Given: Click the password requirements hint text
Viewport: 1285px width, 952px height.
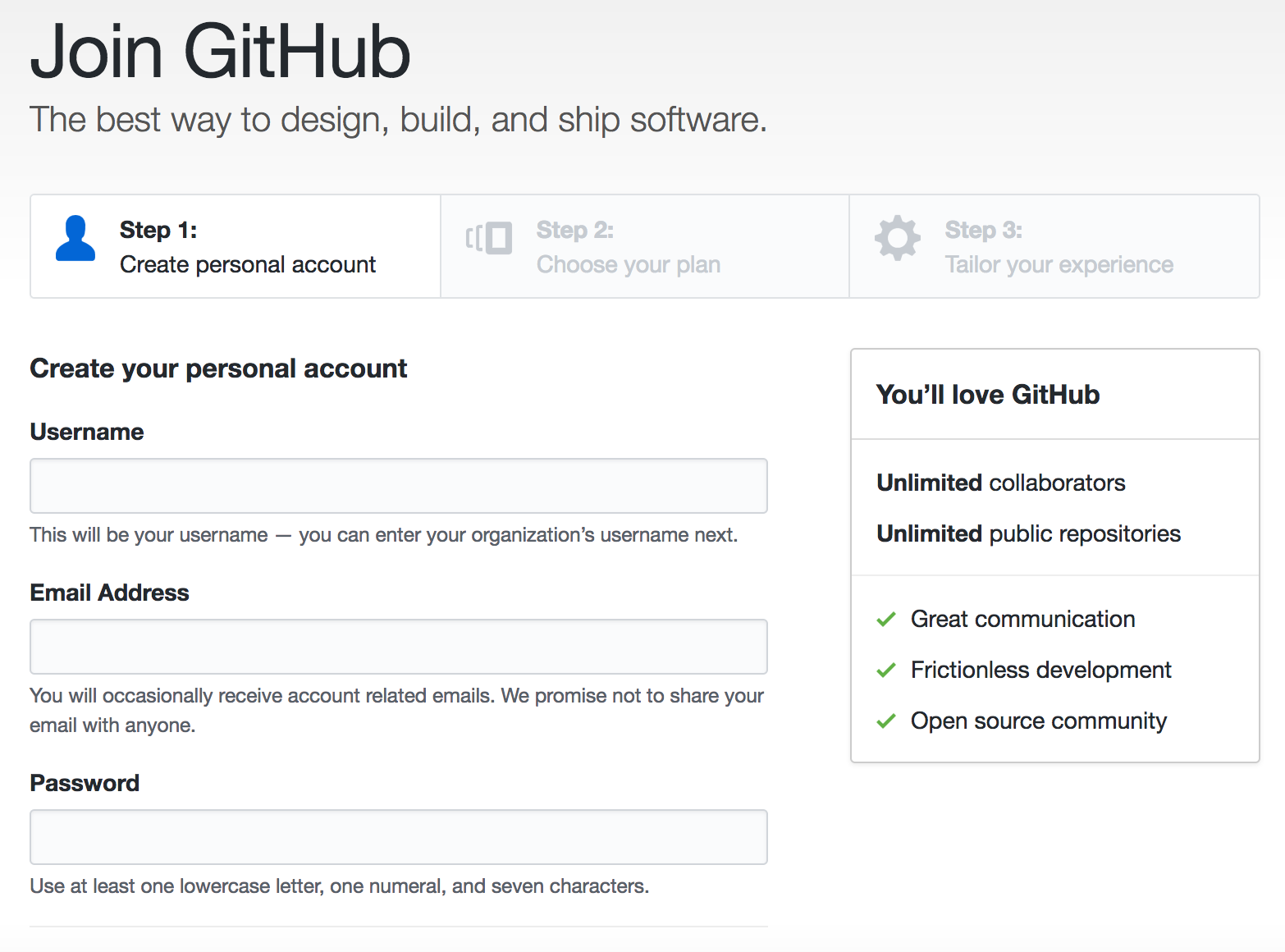Looking at the screenshot, I should point(340,886).
